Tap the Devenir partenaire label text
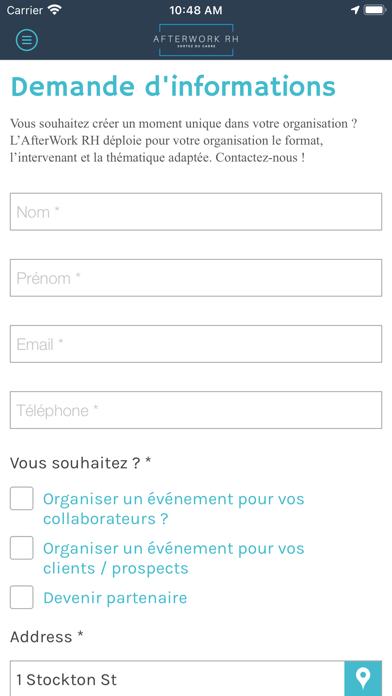 [115, 598]
